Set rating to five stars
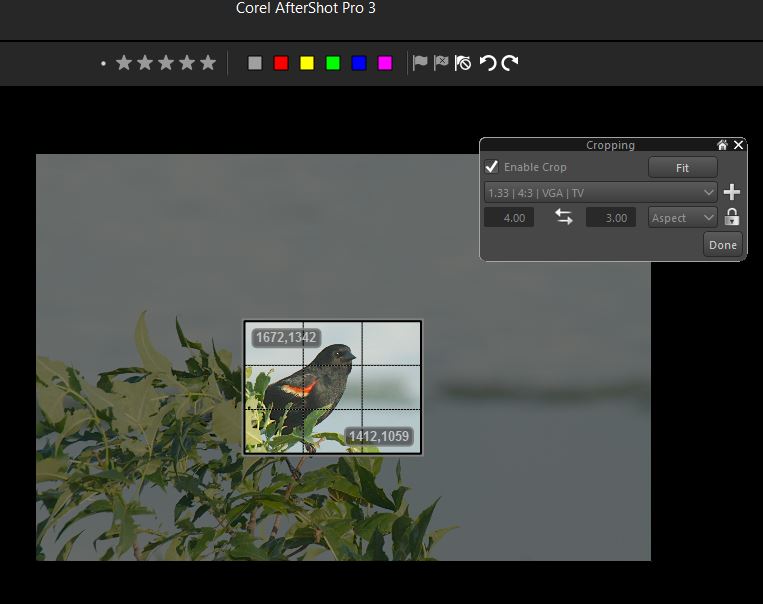 (x=208, y=63)
